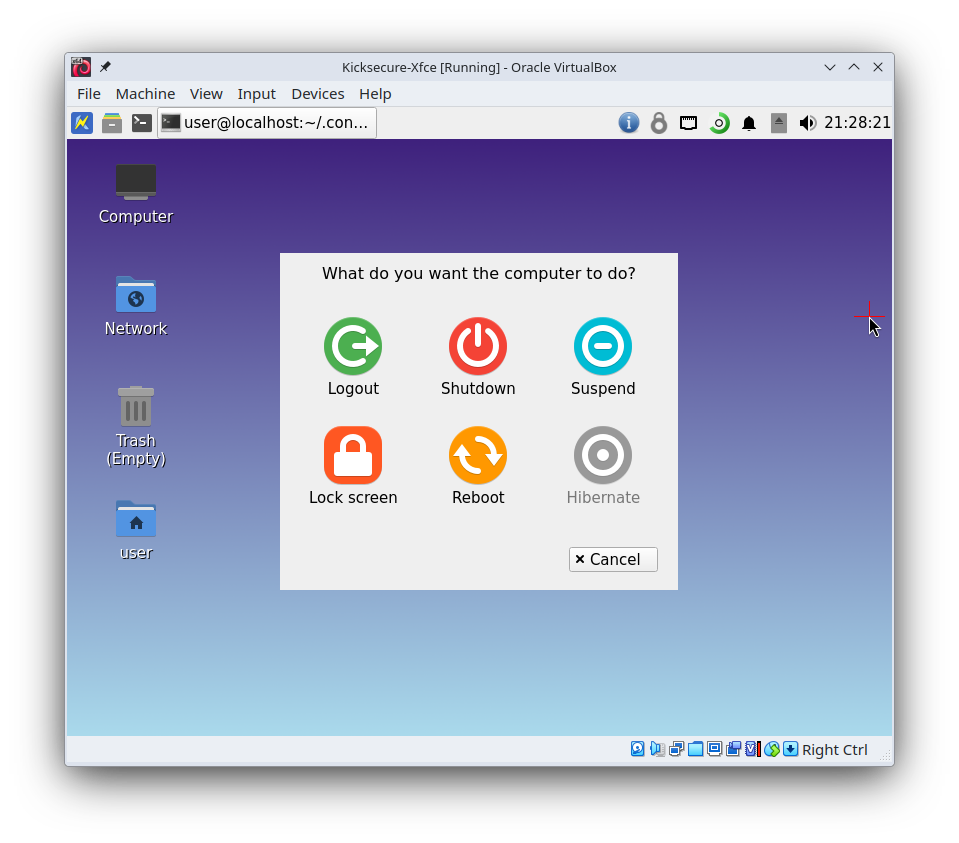The height and width of the screenshot is (843, 959).
Task: Click the greyed-out Hibernate icon
Action: [x=602, y=456]
